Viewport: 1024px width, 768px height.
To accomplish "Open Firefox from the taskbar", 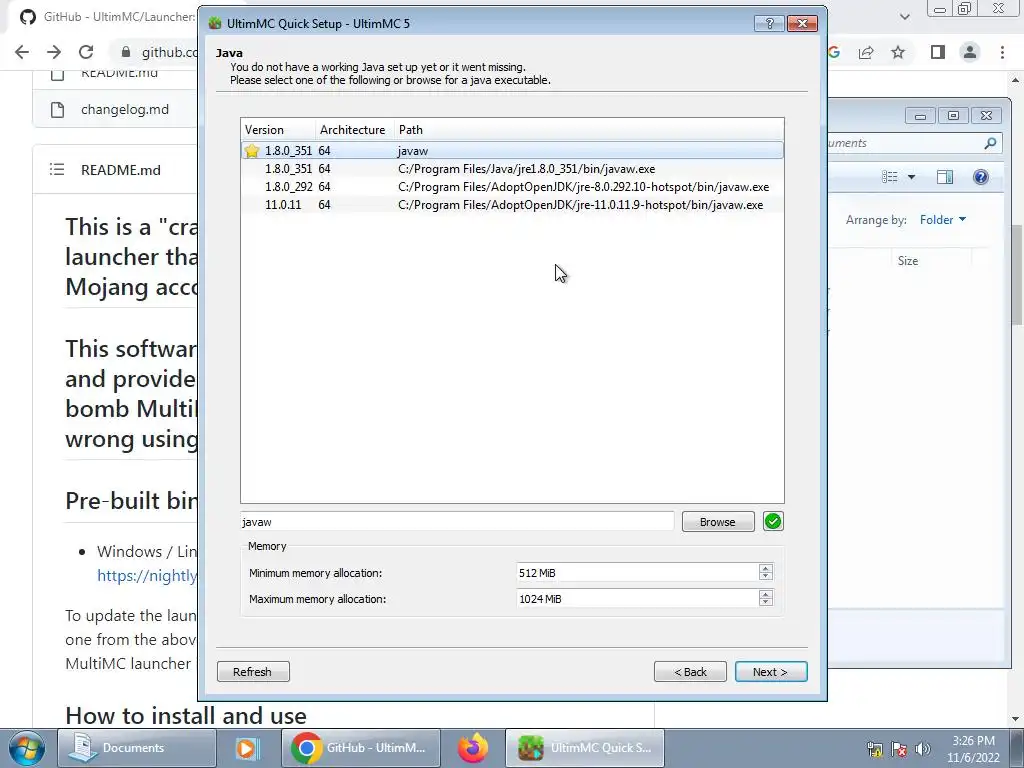I will pos(473,748).
